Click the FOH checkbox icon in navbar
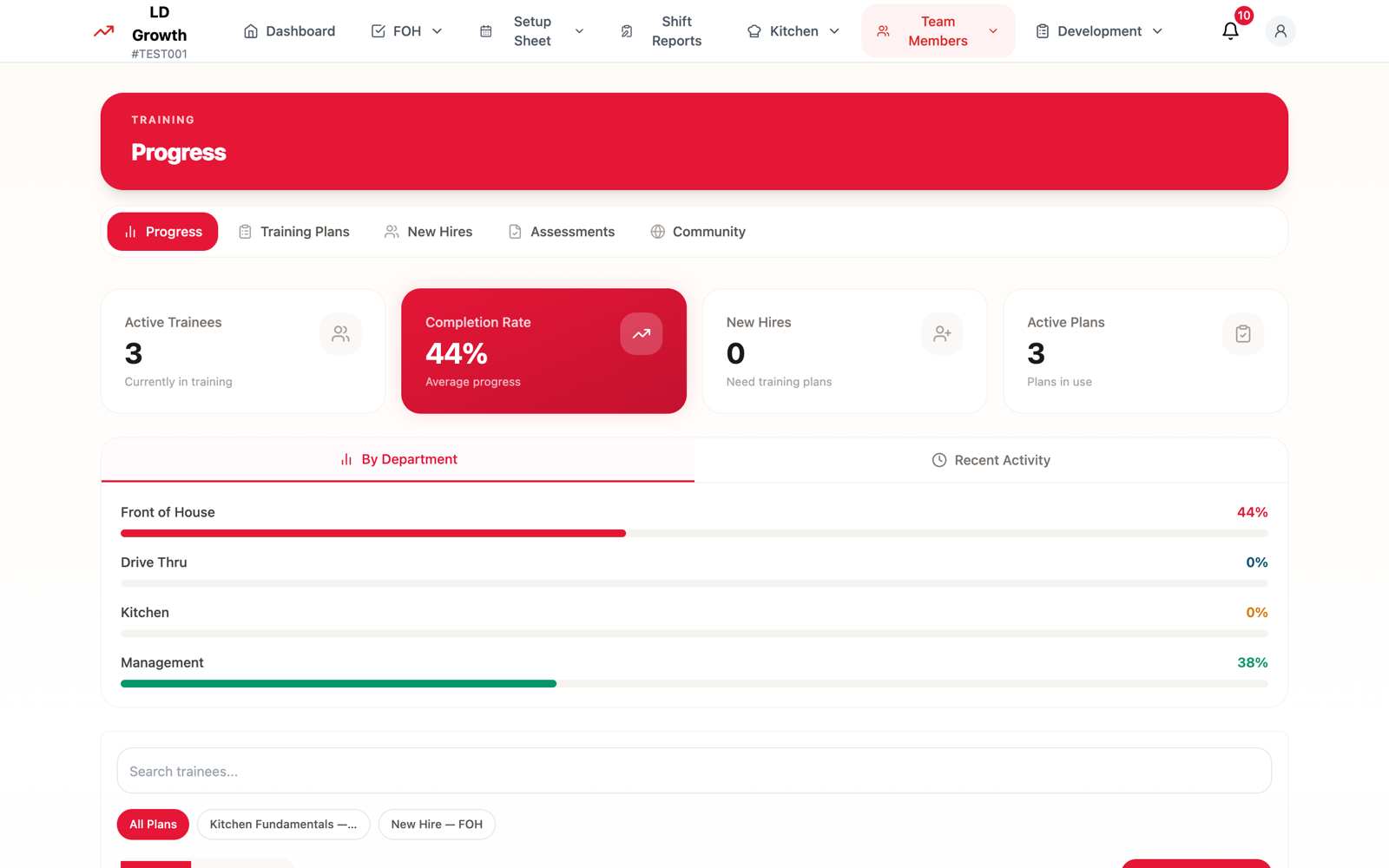1389x868 pixels. point(379,31)
